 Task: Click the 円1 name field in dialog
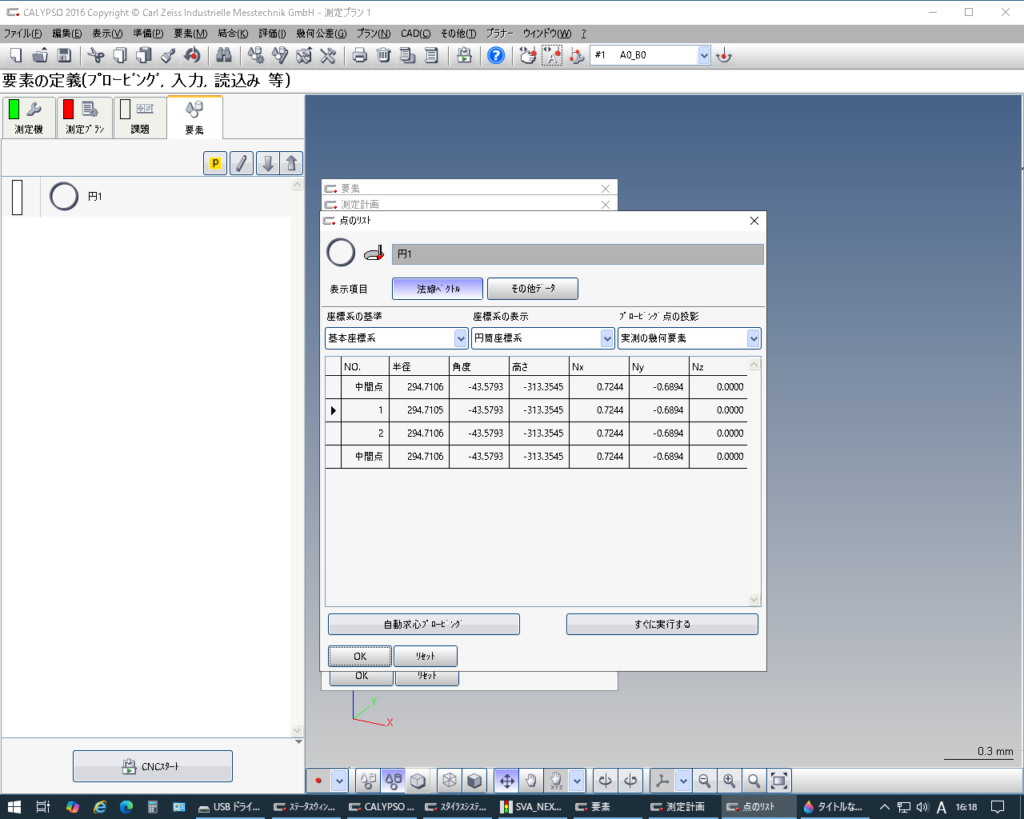coord(577,254)
